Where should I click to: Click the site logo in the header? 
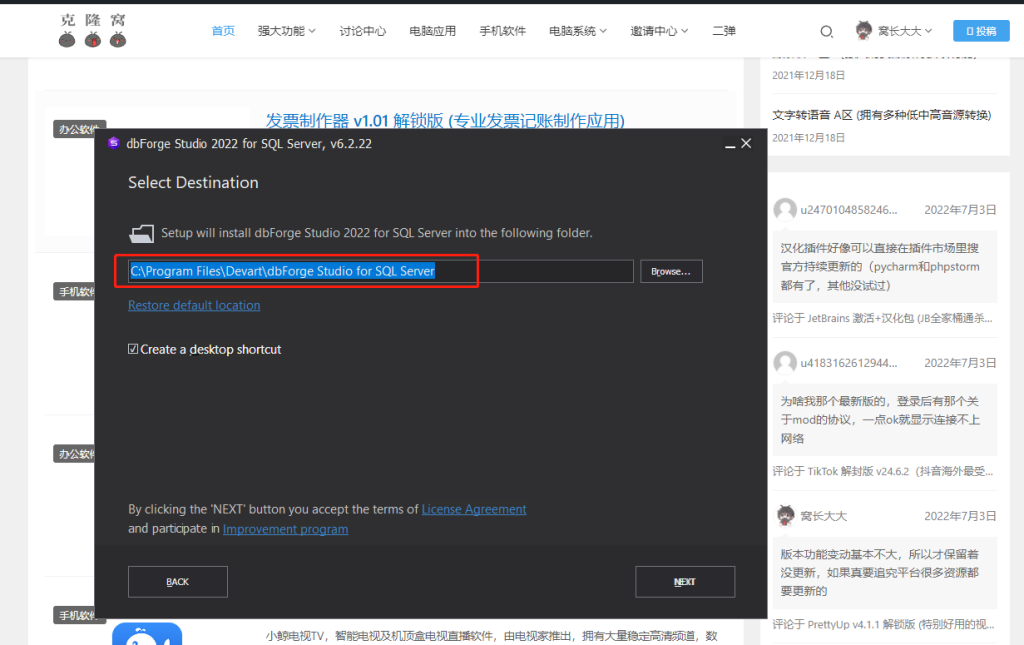92,31
